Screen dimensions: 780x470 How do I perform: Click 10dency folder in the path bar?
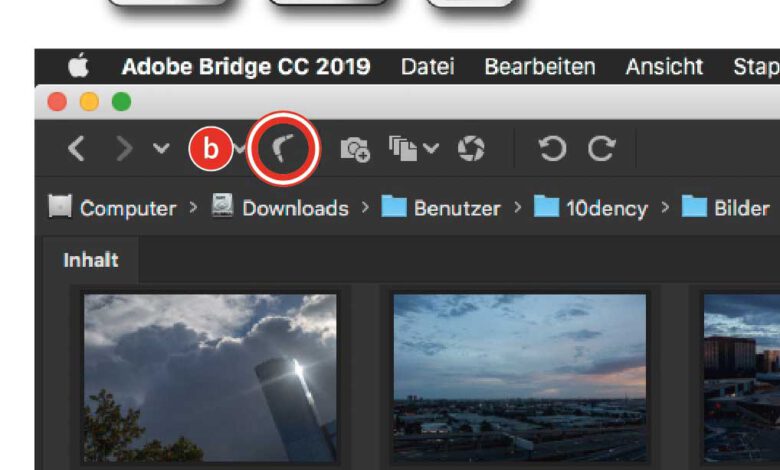590,207
